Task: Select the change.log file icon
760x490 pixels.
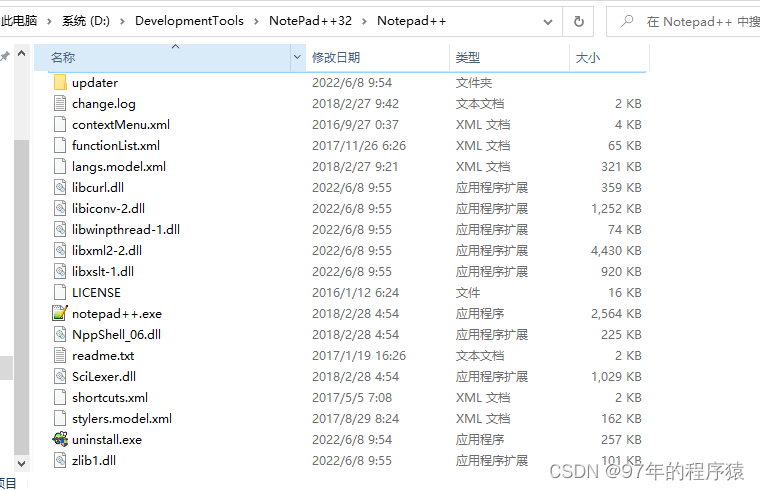Action: [60, 103]
